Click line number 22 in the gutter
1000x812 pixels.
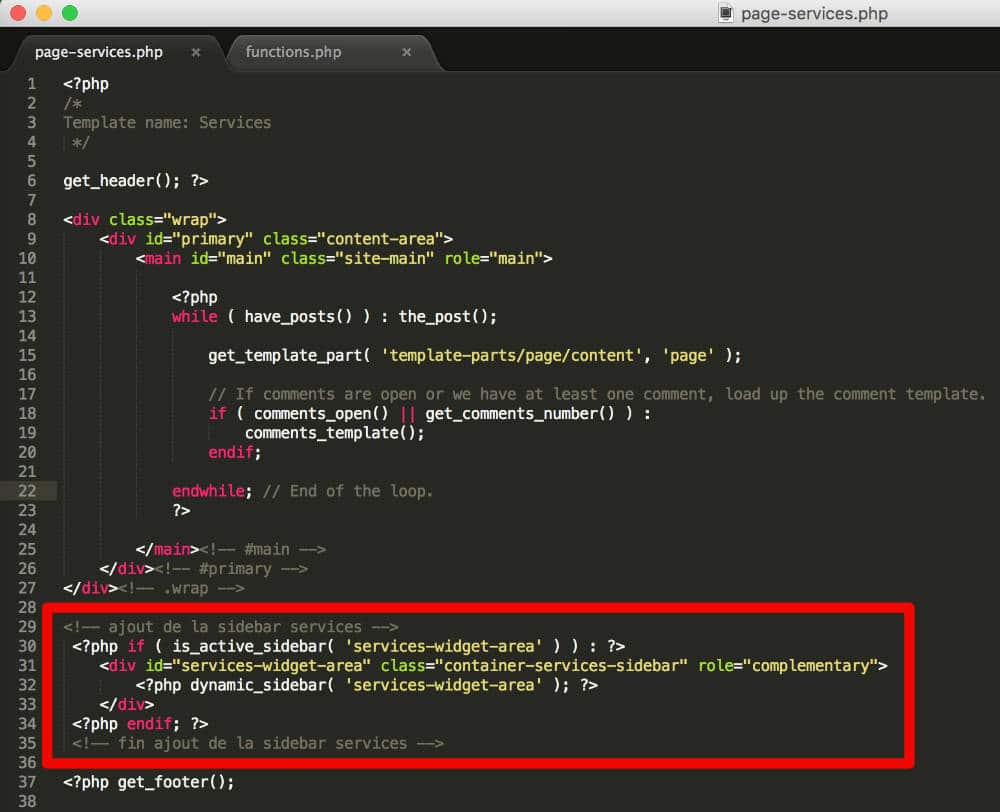tap(31, 491)
